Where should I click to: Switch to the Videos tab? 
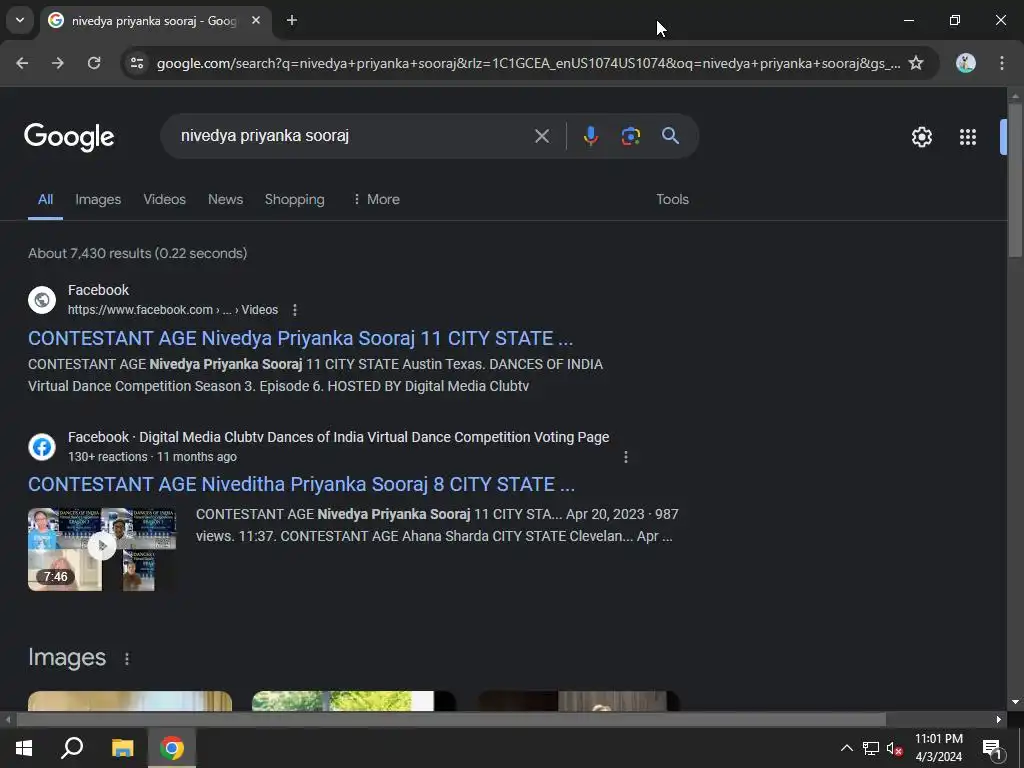(x=165, y=199)
